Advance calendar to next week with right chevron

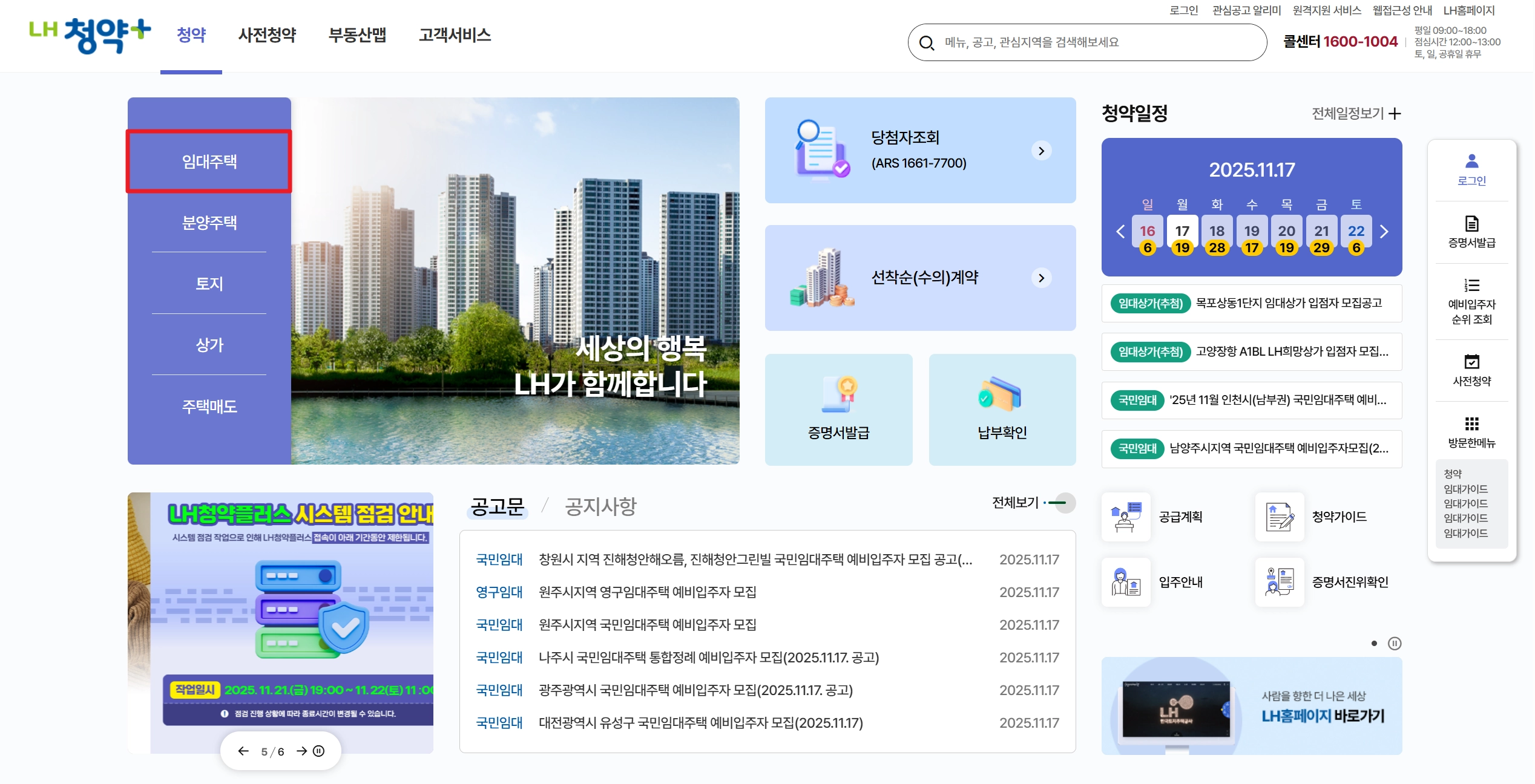(x=1384, y=232)
